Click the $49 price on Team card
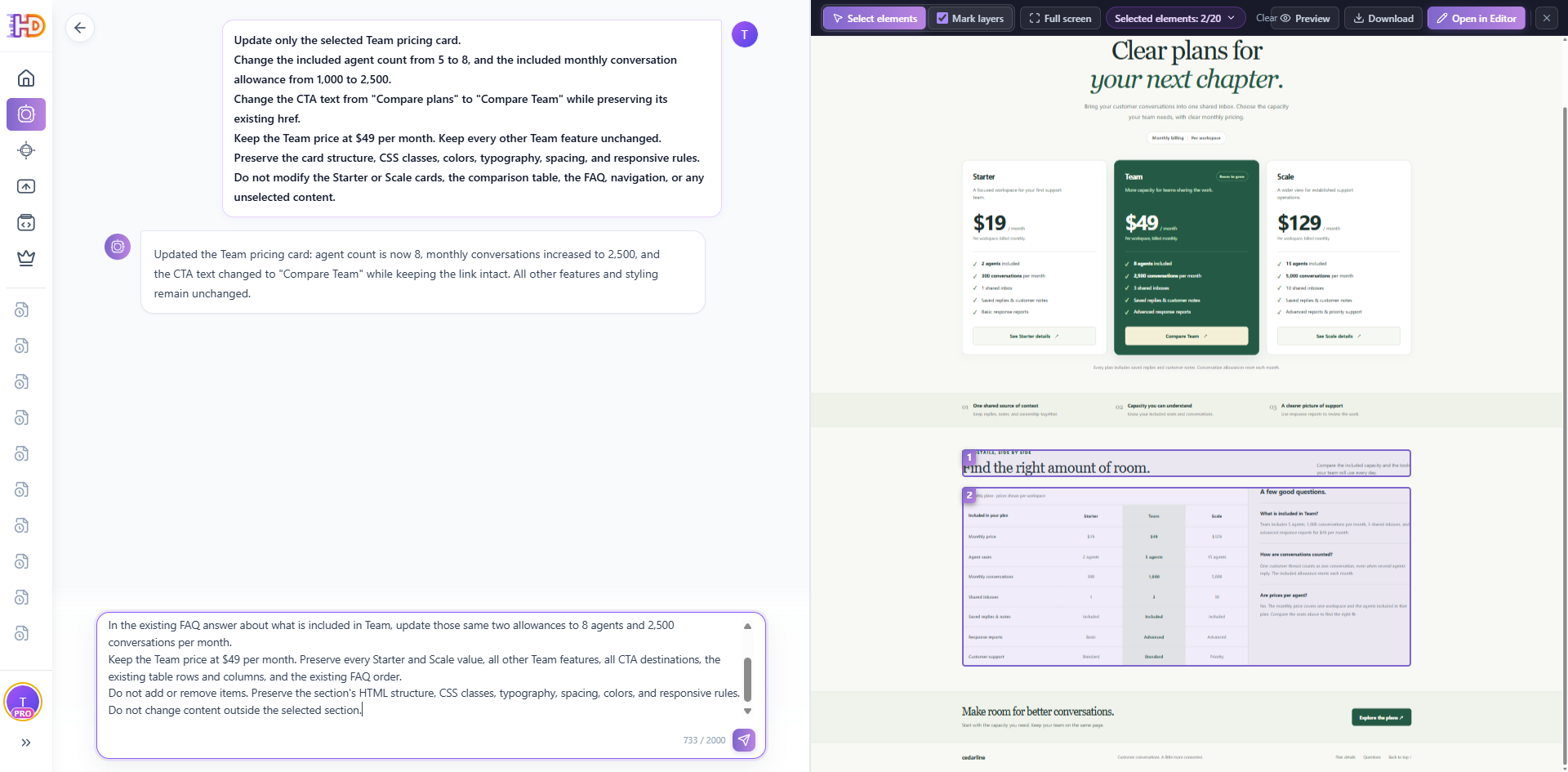The image size is (1568, 772). coord(1142,223)
